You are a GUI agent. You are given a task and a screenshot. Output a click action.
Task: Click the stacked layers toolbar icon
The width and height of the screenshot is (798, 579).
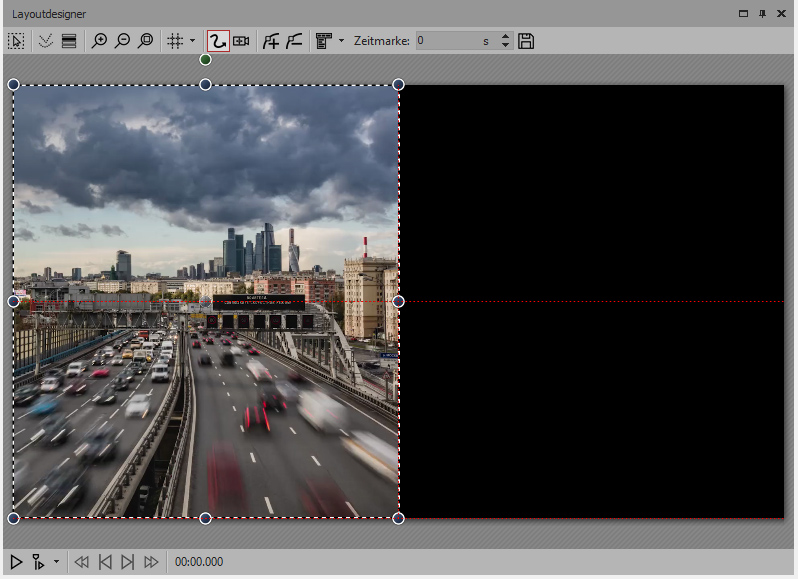click(x=69, y=41)
